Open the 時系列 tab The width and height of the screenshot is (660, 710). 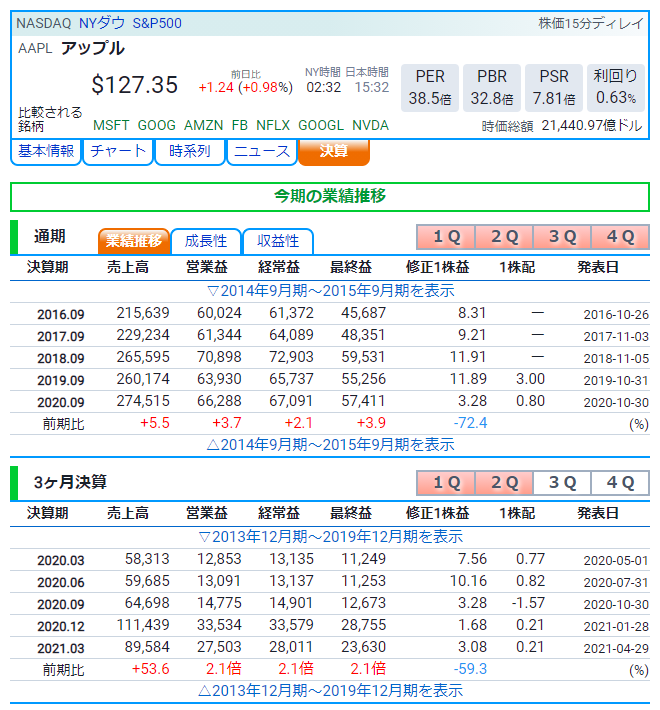[x=189, y=151]
